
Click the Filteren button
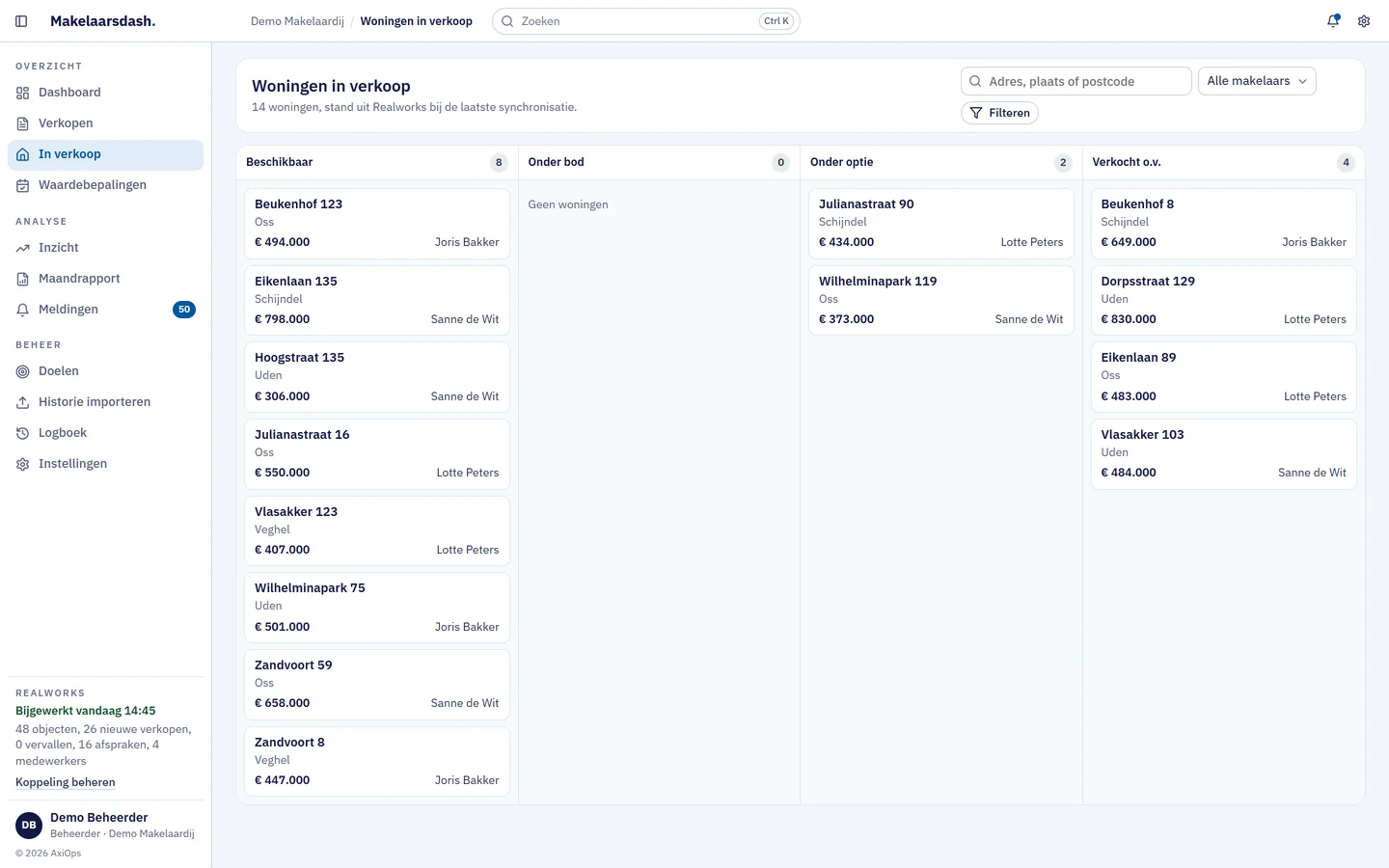999,113
